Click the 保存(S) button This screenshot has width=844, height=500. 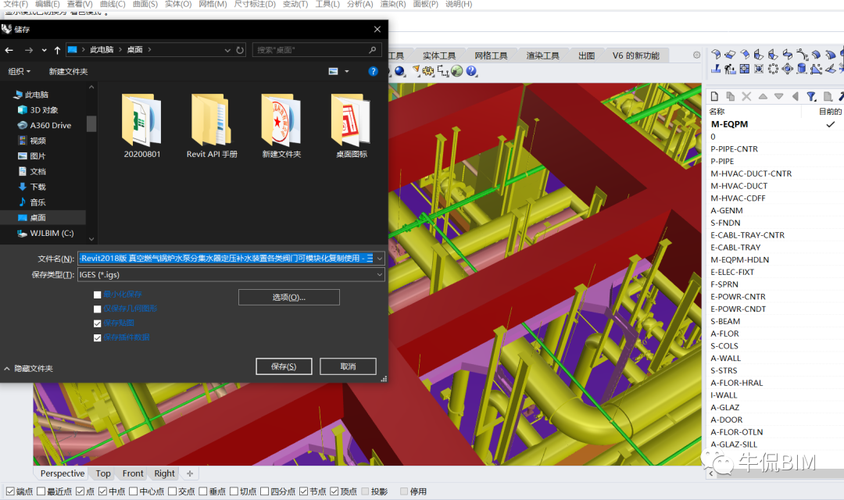pyautogui.click(x=284, y=367)
